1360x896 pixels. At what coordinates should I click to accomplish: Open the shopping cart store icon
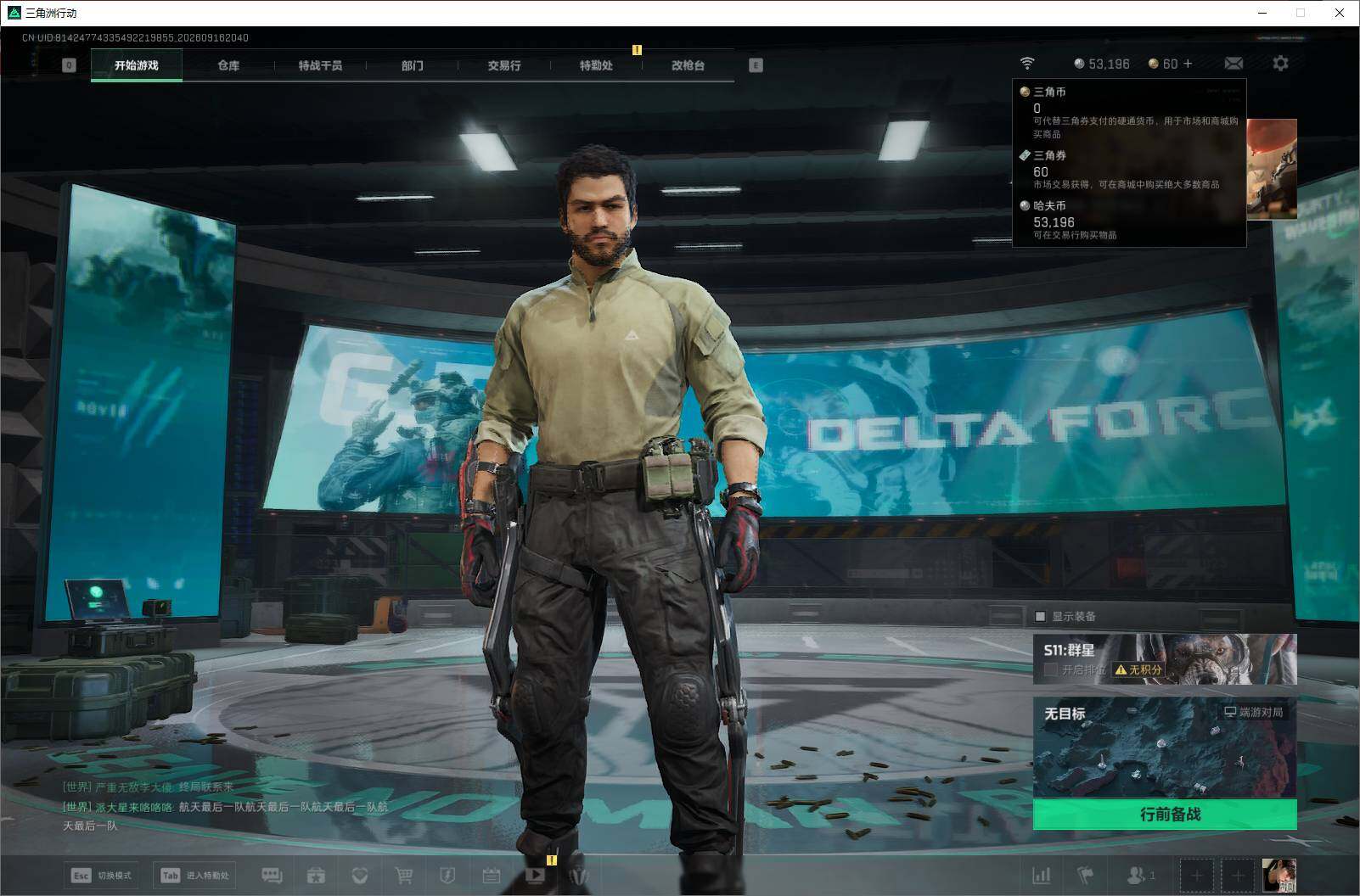[x=403, y=875]
